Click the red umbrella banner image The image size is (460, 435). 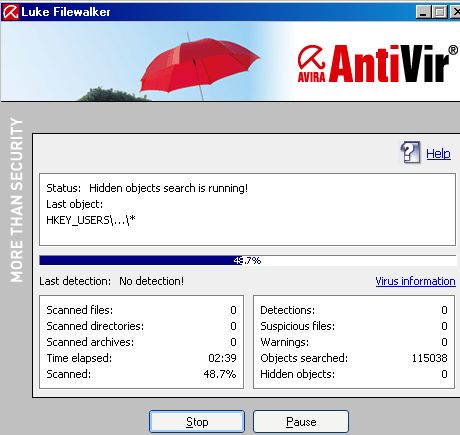pos(199,66)
